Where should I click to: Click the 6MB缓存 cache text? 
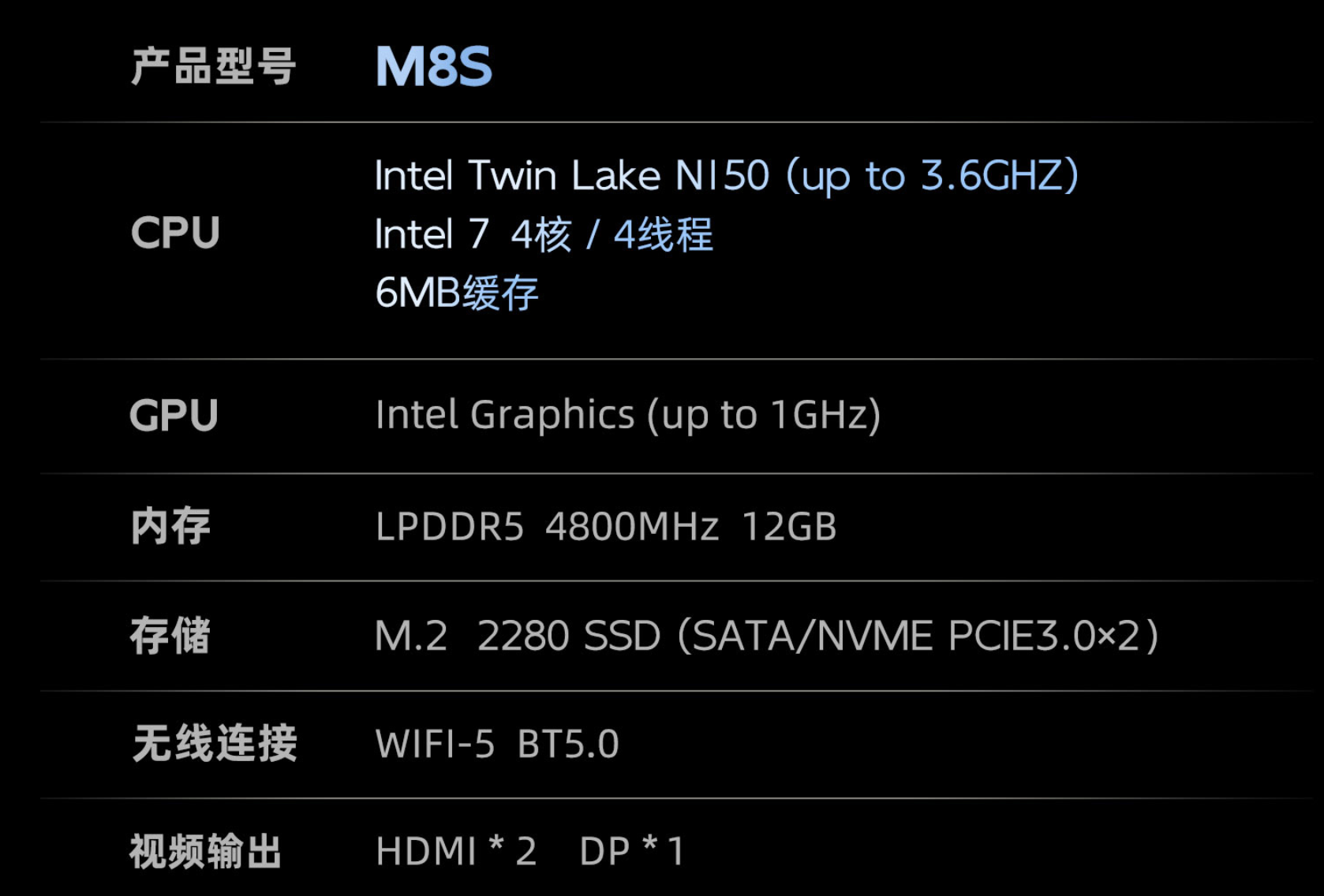pyautogui.click(x=457, y=293)
